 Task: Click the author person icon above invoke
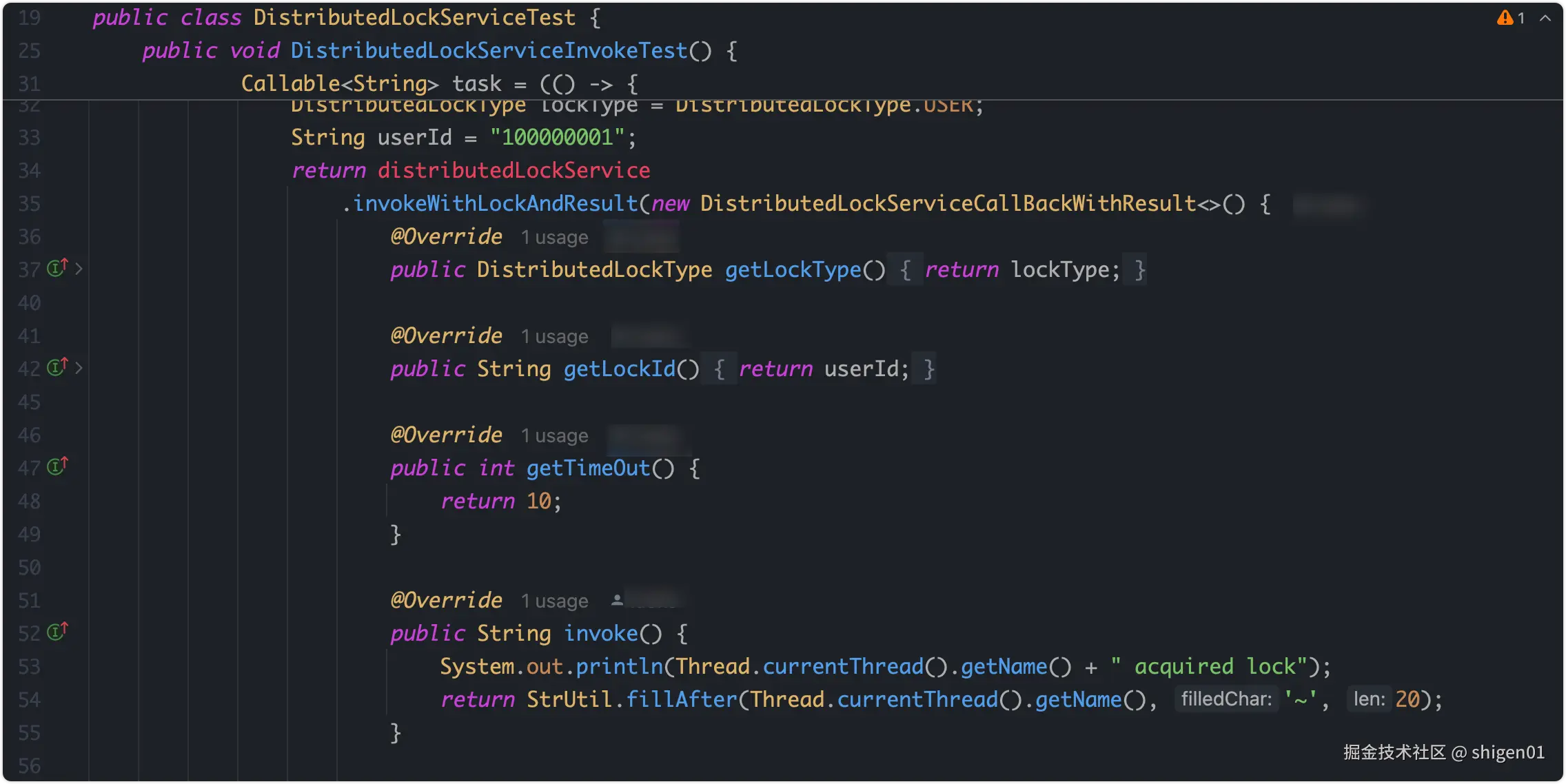pos(617,600)
